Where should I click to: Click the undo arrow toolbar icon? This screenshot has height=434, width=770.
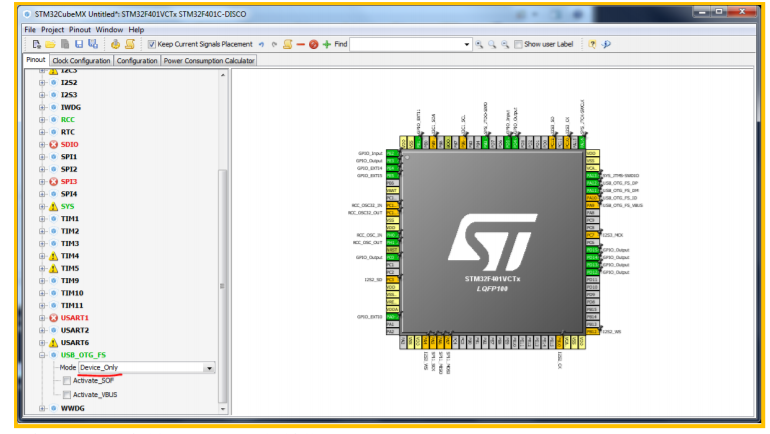tap(261, 44)
